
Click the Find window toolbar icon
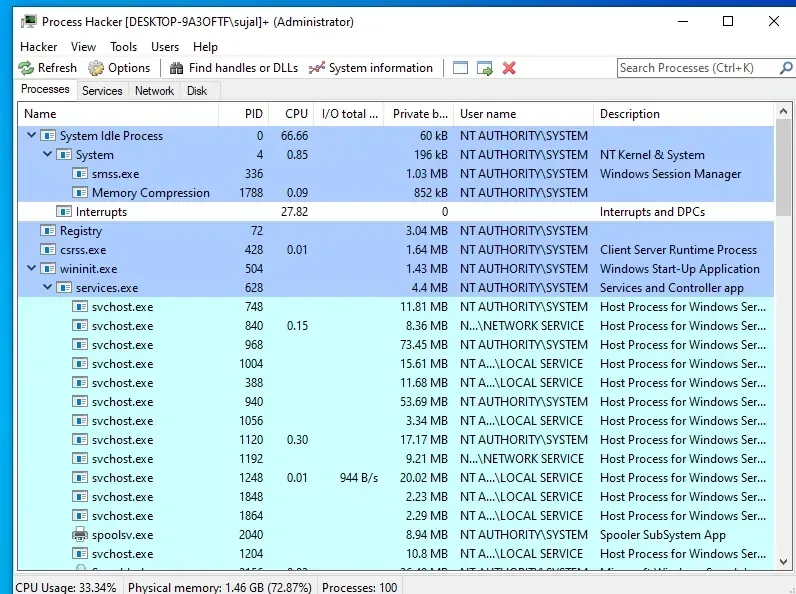coord(460,68)
